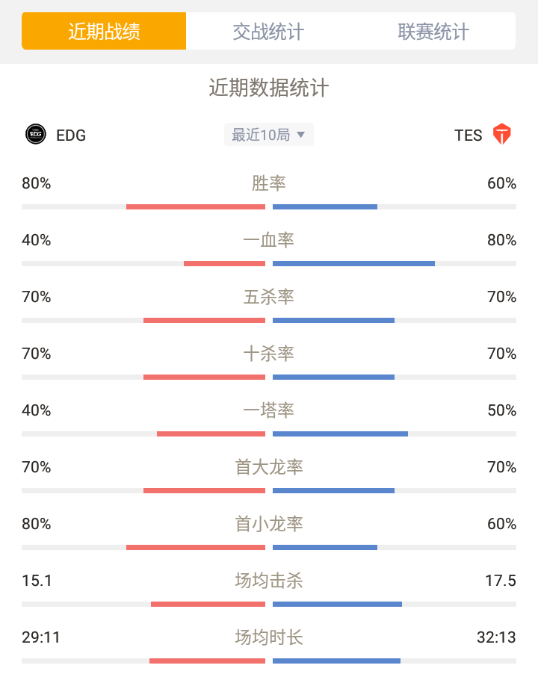Click the blue 一血率 bar for TES
The image size is (538, 676).
tap(354, 263)
